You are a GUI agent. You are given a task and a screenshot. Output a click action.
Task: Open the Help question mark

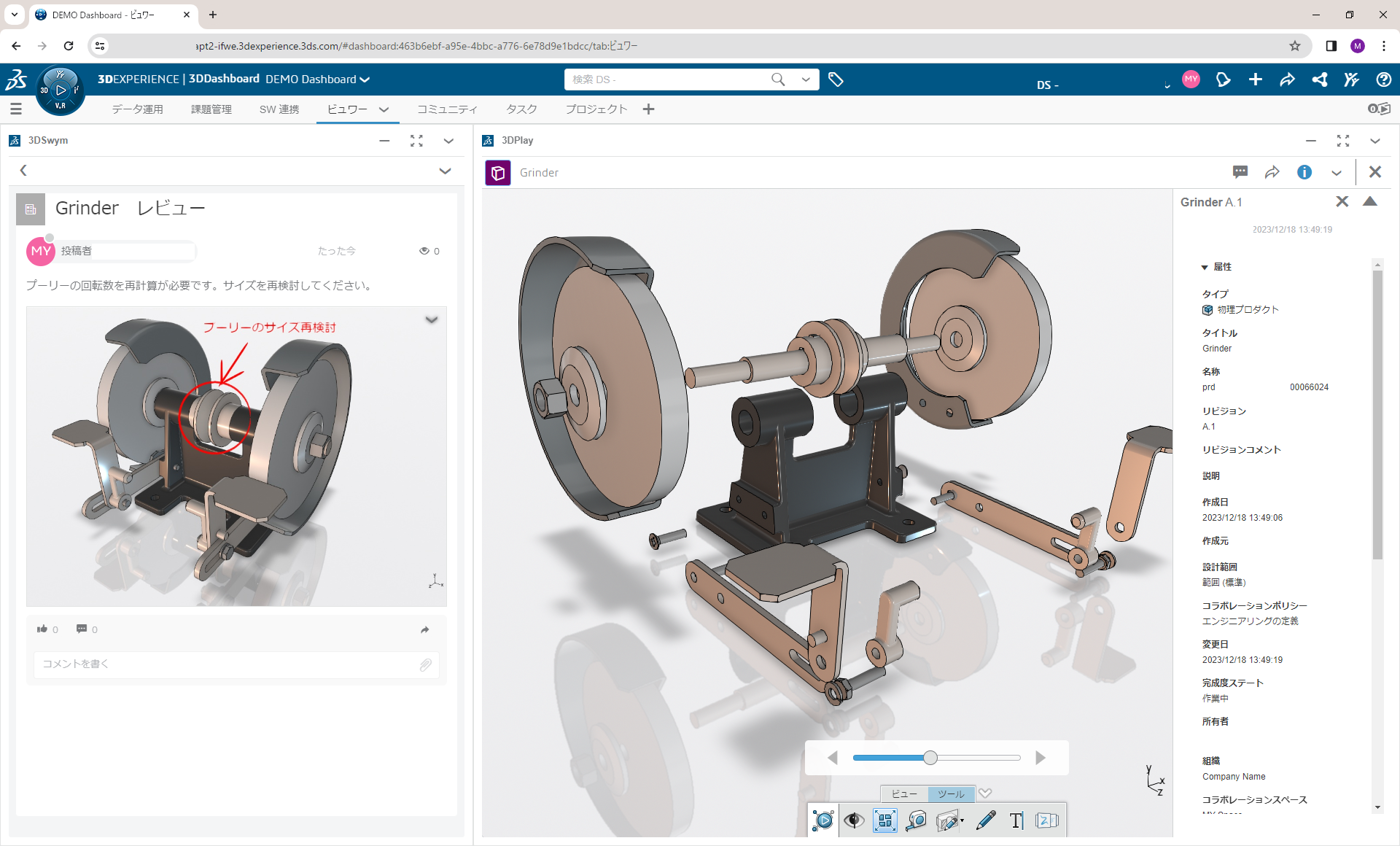click(1383, 79)
